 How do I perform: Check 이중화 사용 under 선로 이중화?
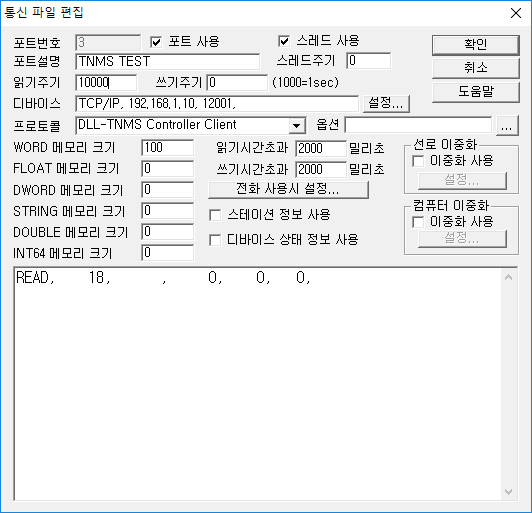click(x=418, y=161)
